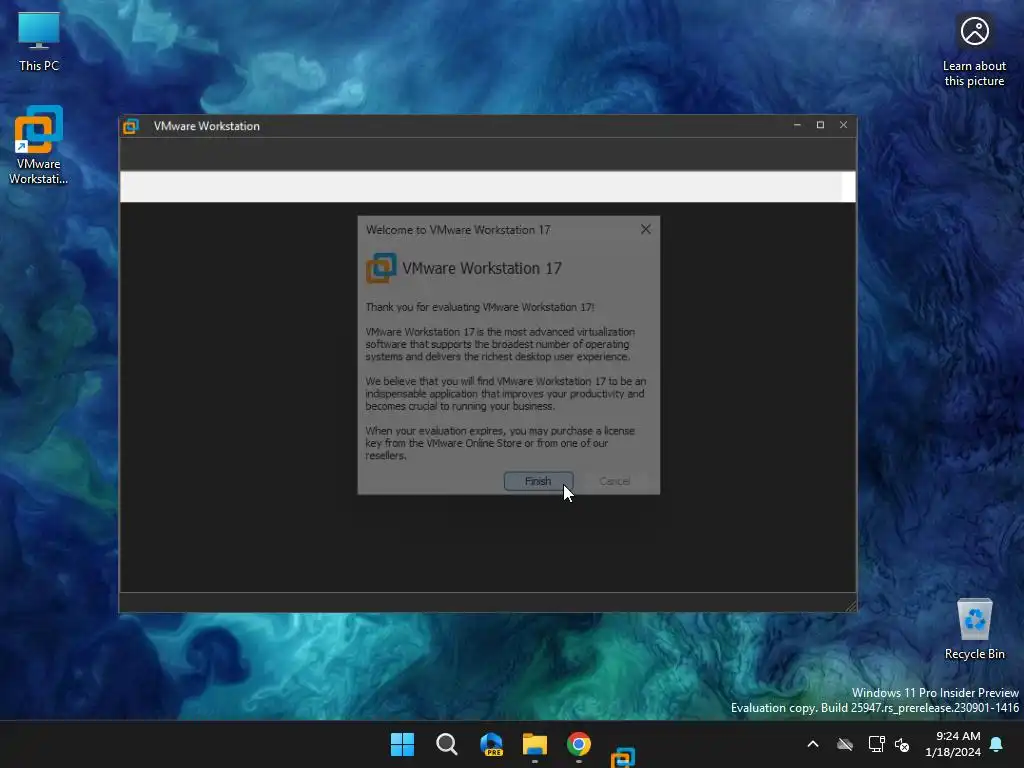Click the network display tray icon

point(876,744)
